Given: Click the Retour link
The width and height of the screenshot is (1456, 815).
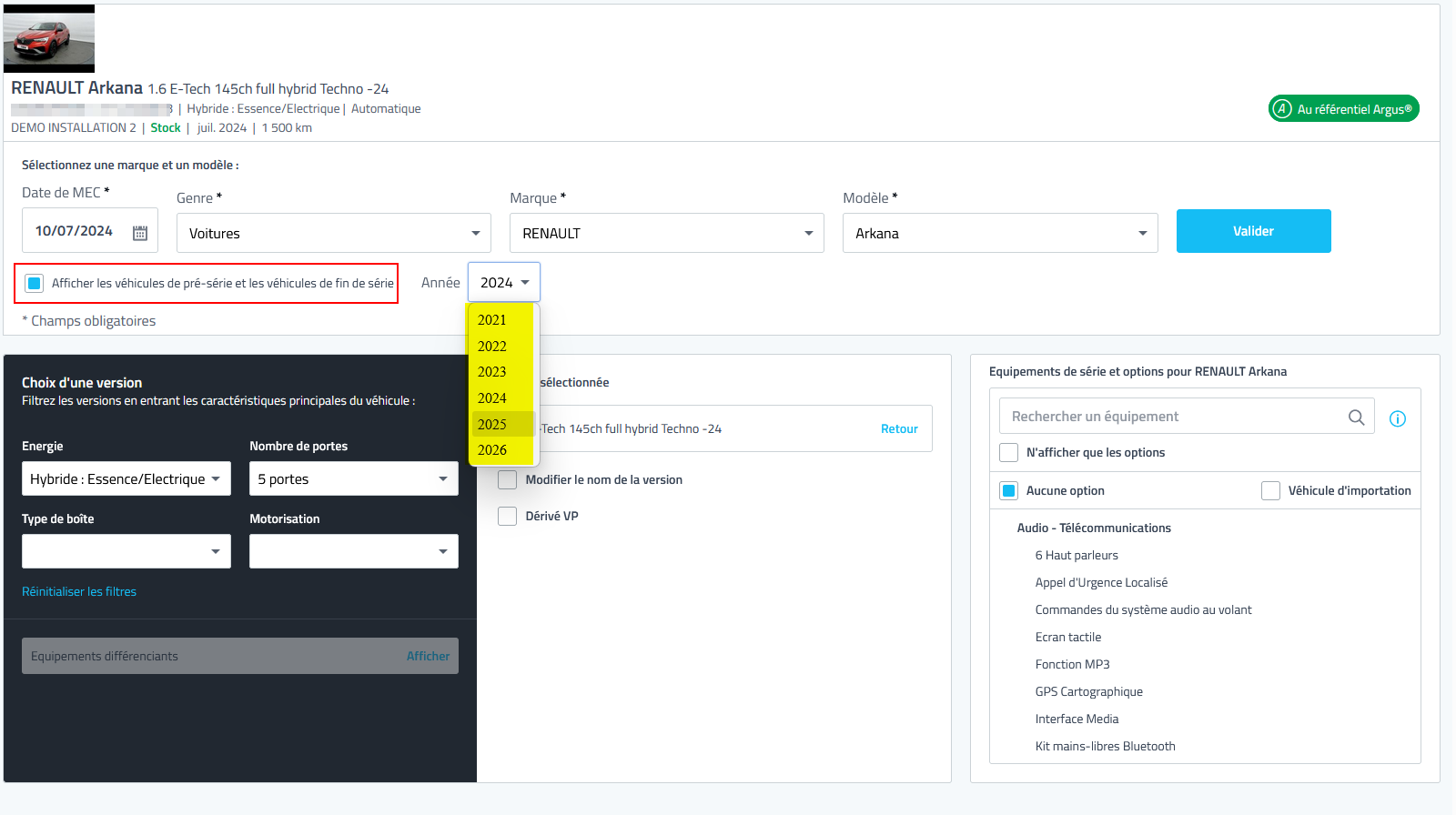Looking at the screenshot, I should [899, 428].
